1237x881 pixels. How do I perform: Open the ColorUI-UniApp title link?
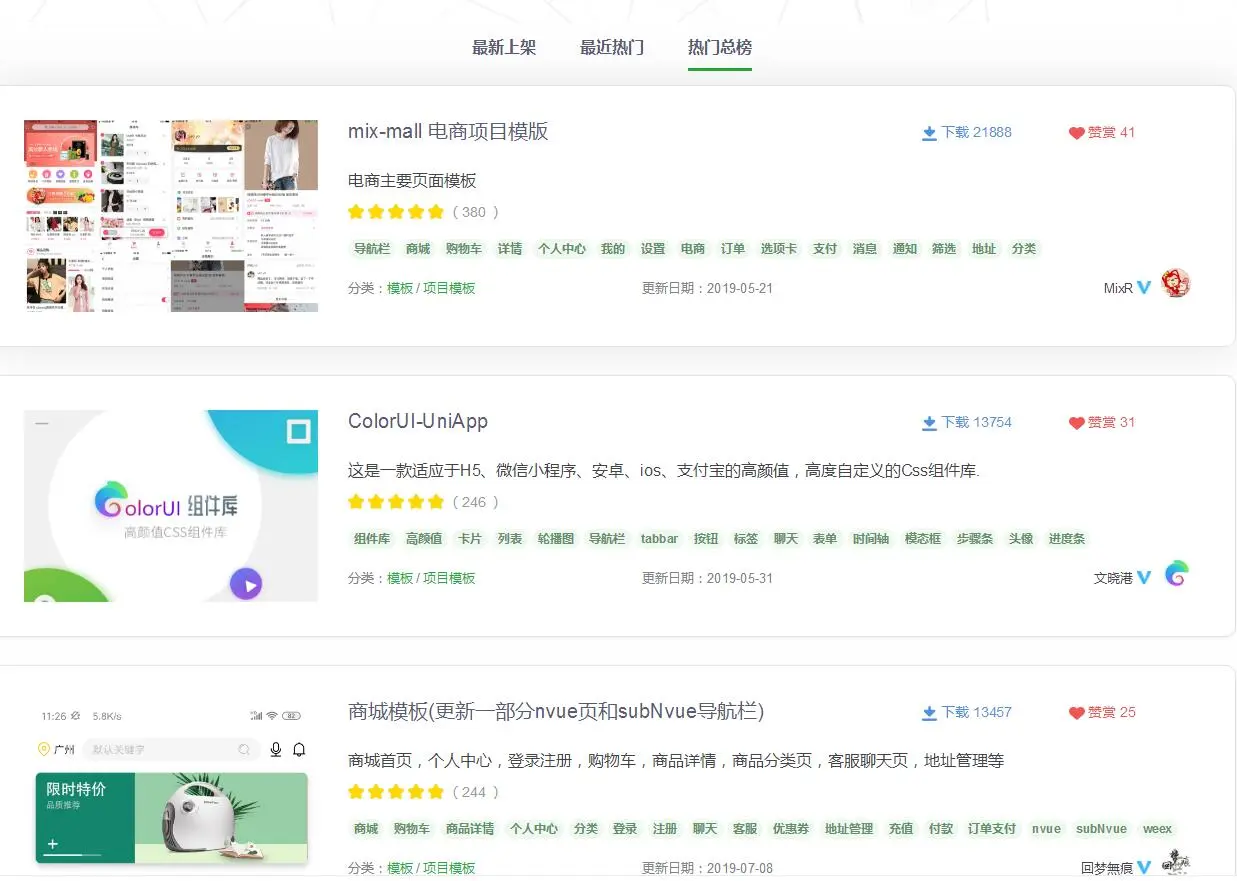click(x=418, y=421)
